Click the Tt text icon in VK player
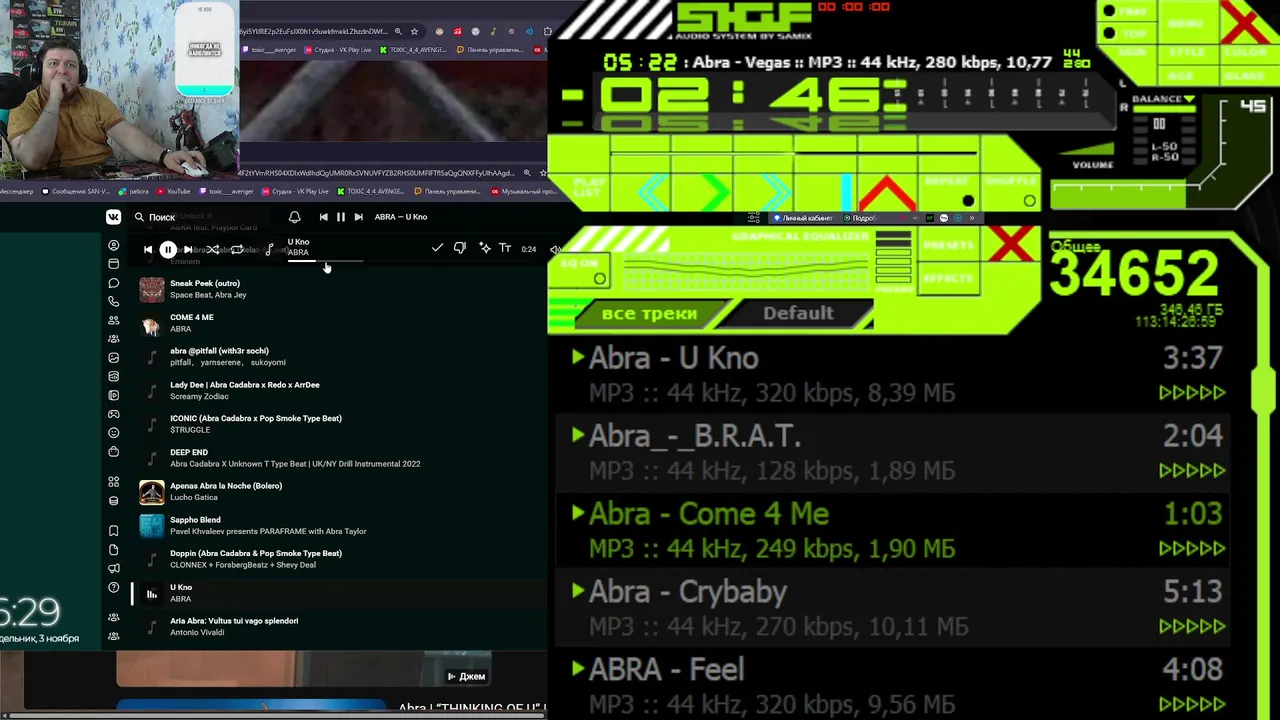This screenshot has width=1280, height=720. click(505, 248)
